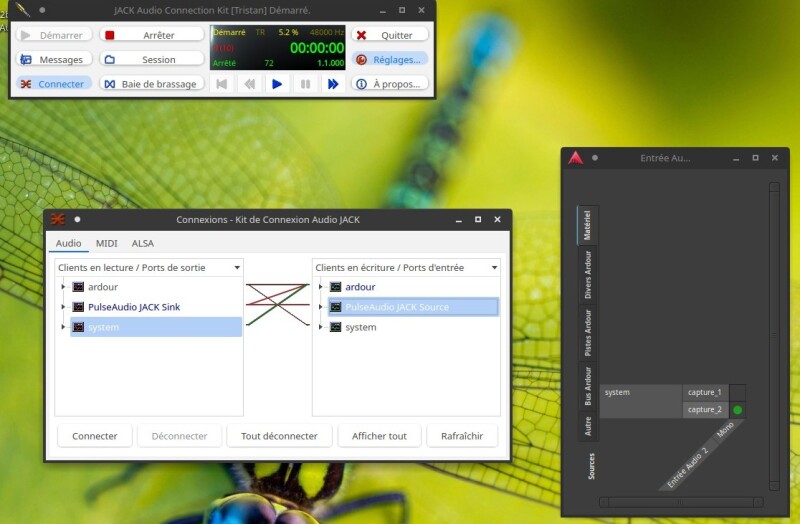Click the Rafraîchir button
The width and height of the screenshot is (800, 524).
(462, 436)
